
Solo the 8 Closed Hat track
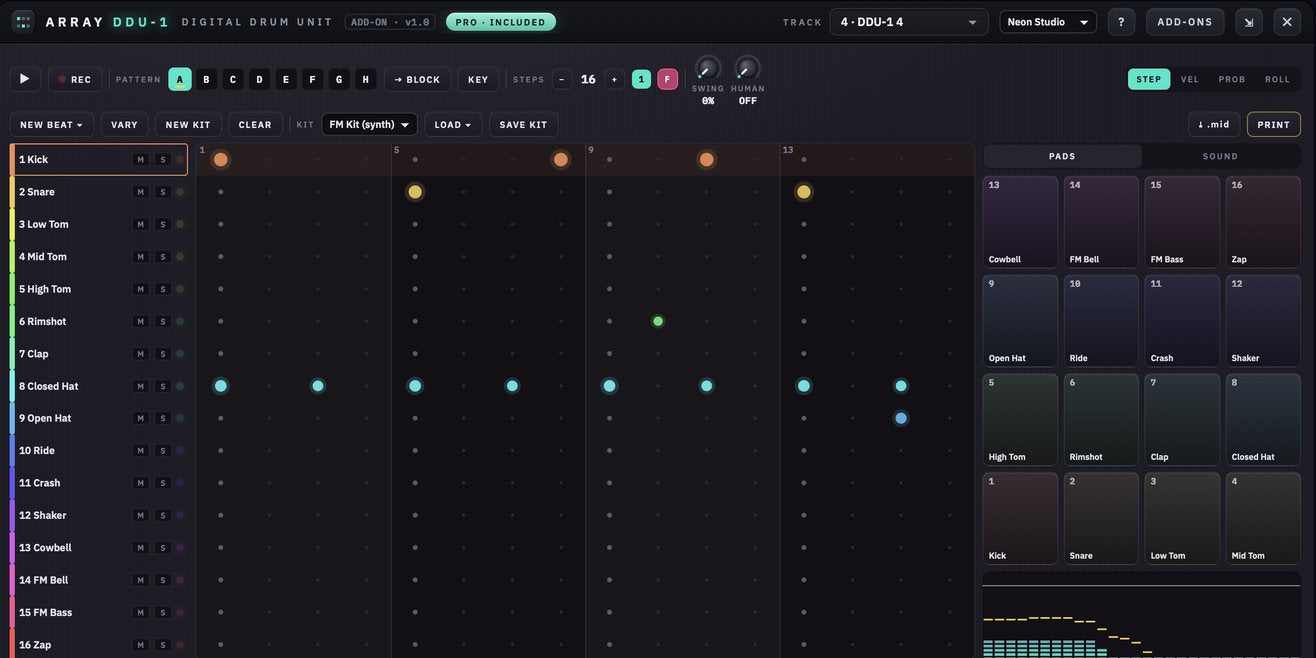(163, 386)
